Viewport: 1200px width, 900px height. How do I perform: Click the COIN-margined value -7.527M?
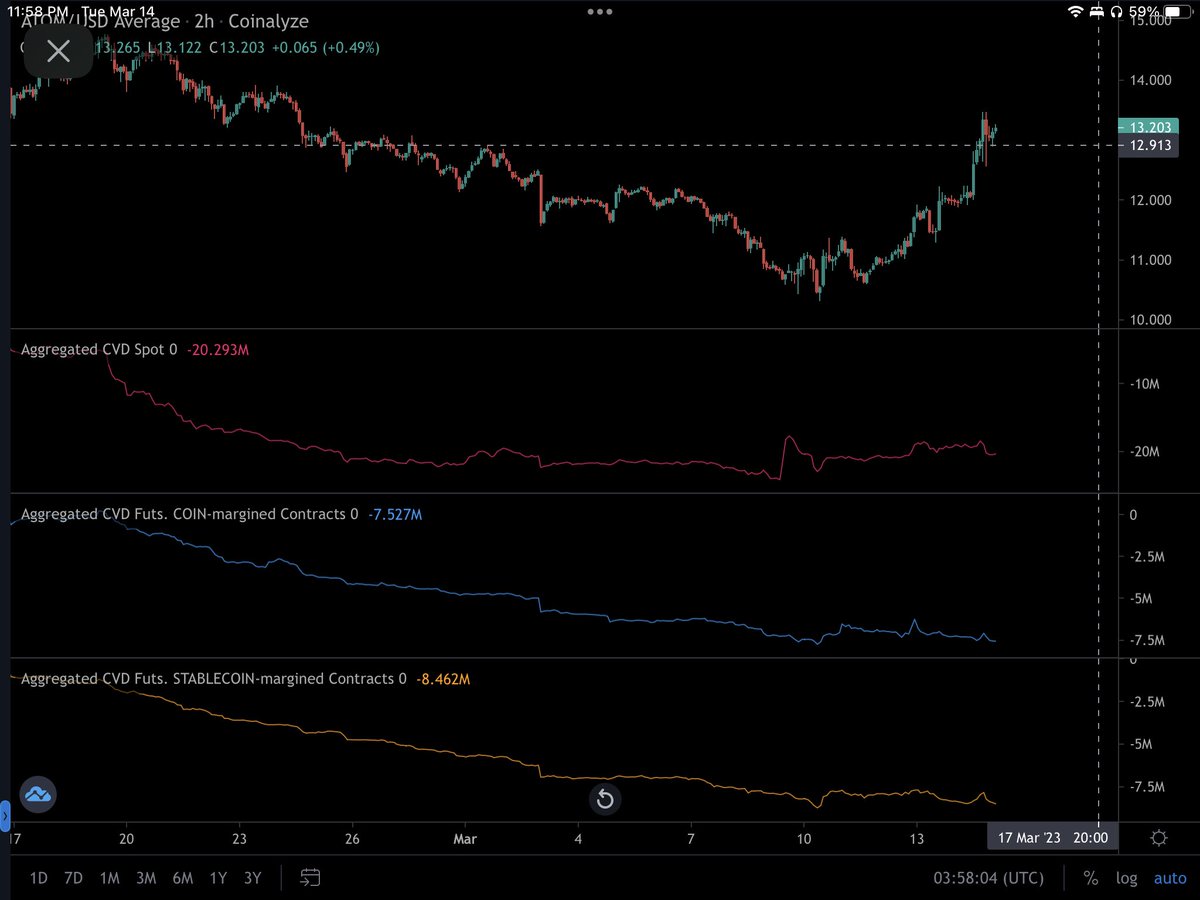(394, 514)
